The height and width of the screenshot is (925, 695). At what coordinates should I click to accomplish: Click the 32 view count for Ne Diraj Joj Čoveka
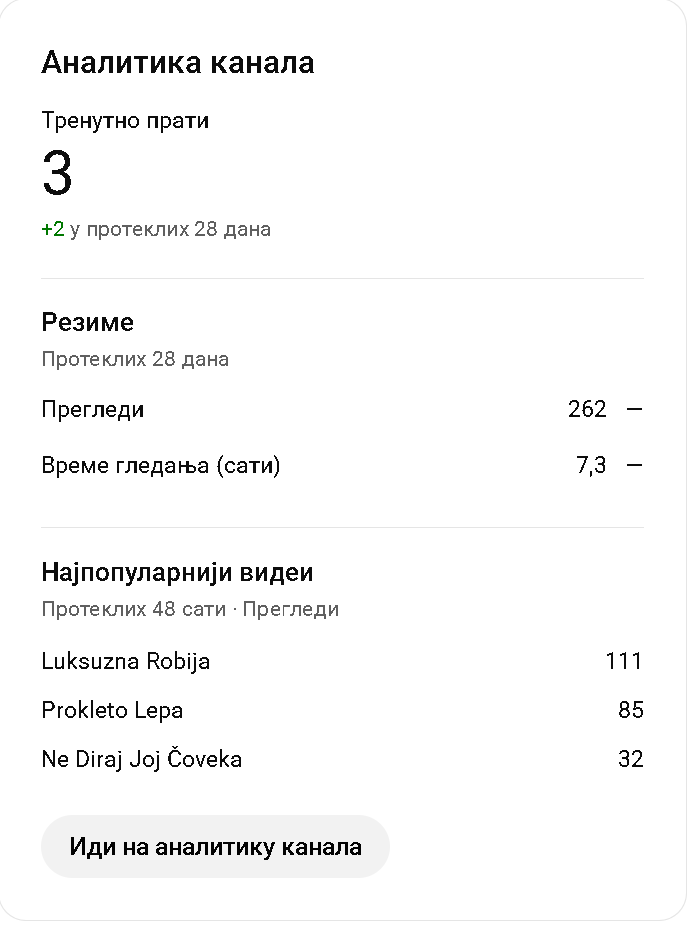point(631,759)
